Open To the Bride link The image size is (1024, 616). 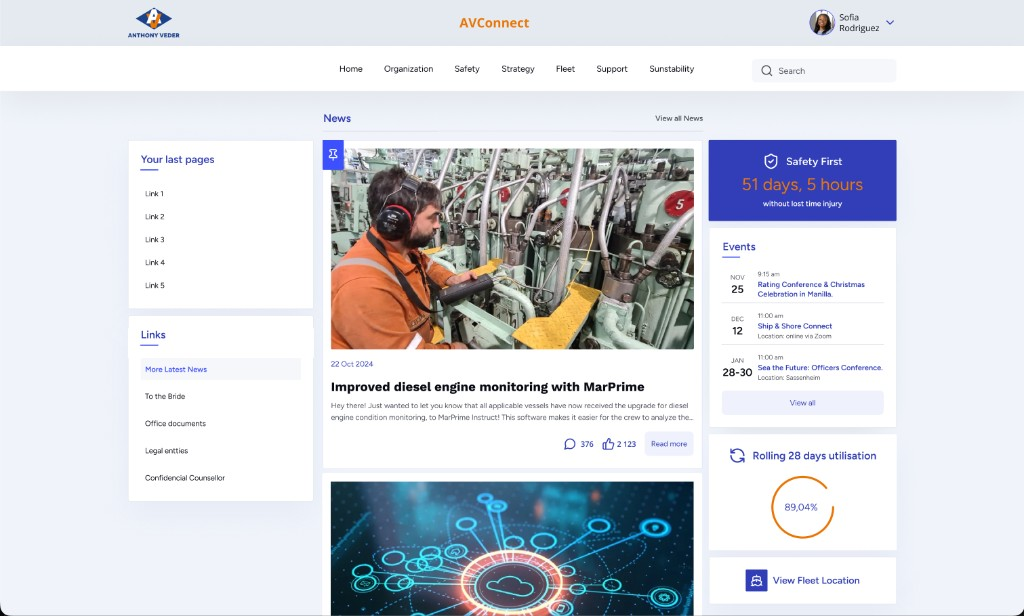(x=165, y=396)
